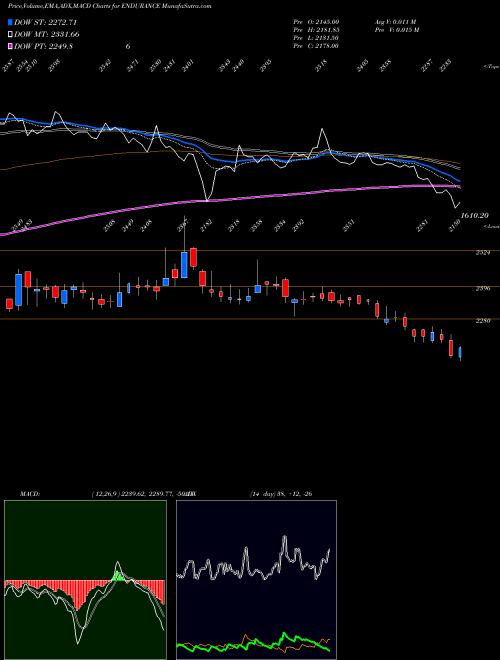Click the Pre V: 0.015 M value
This screenshot has width=500, height=660.
point(397,30)
